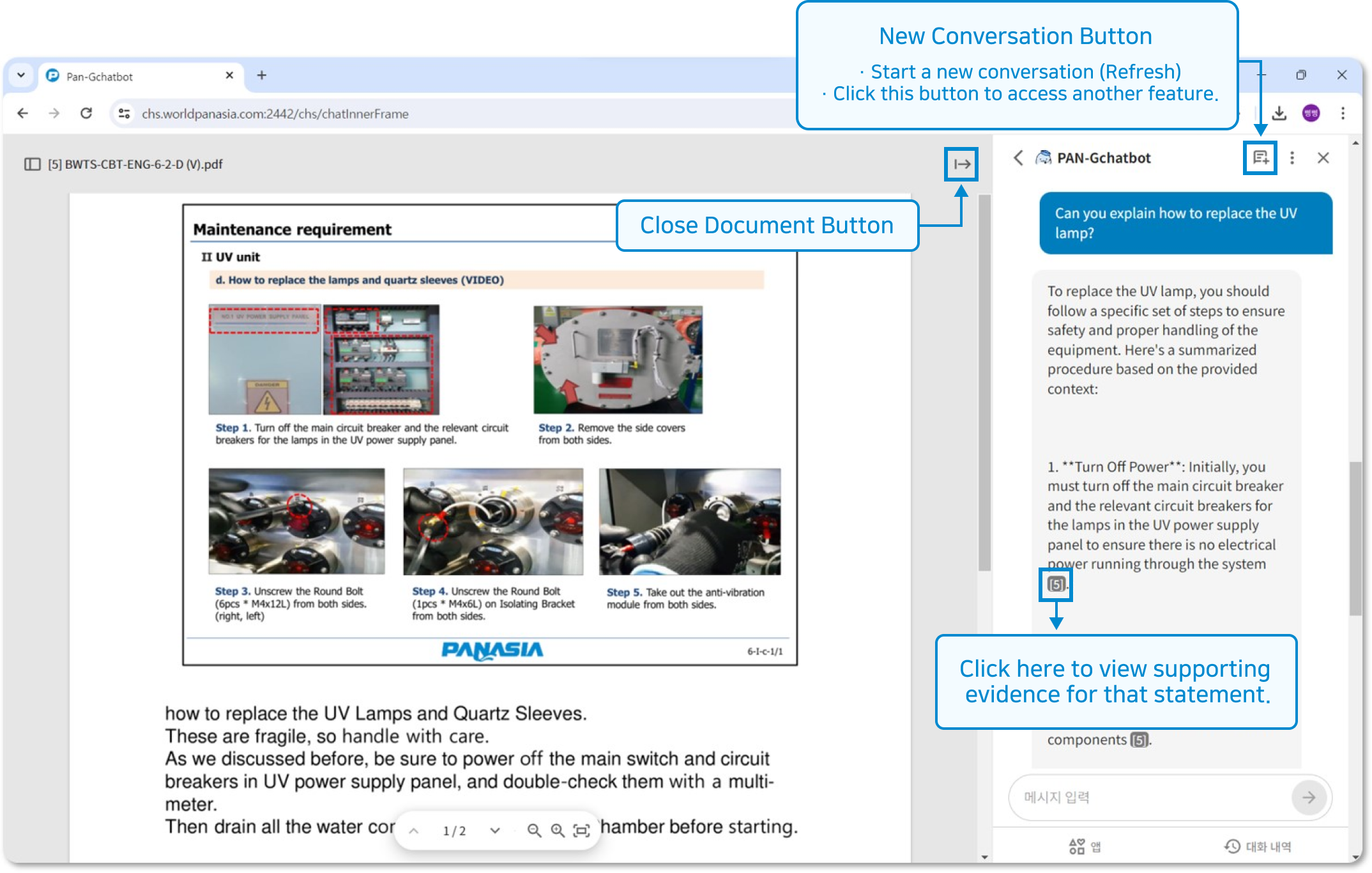The height and width of the screenshot is (873, 1372).
Task: Reload the browser page
Action: [x=86, y=114]
